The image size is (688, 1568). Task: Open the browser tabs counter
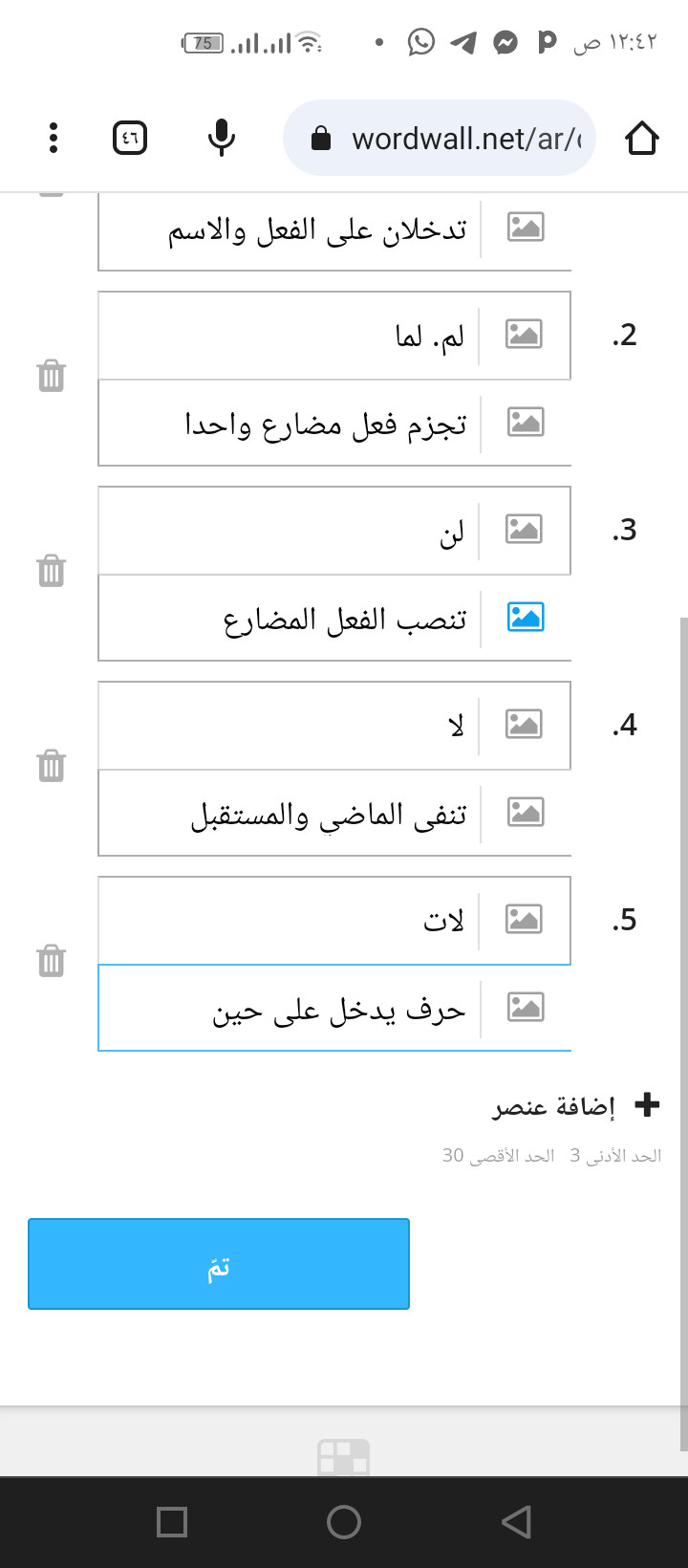click(x=130, y=139)
